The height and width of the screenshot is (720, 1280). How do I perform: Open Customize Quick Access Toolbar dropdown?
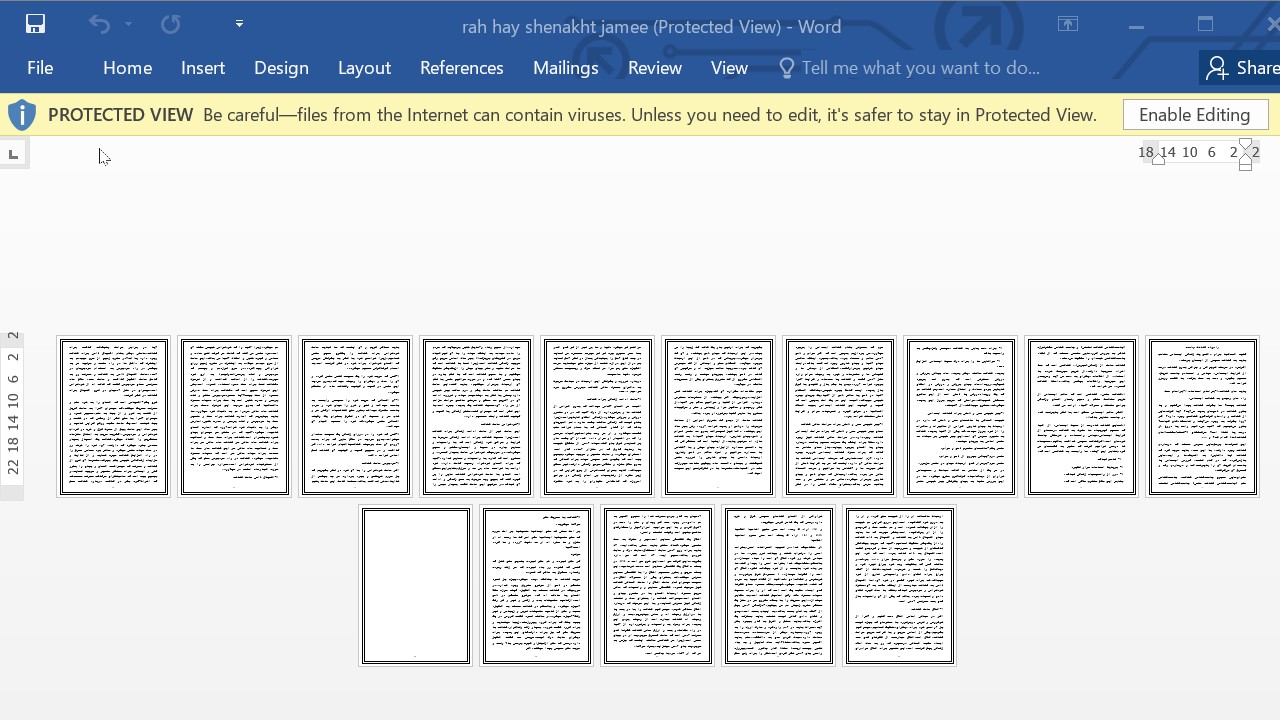pyautogui.click(x=239, y=24)
